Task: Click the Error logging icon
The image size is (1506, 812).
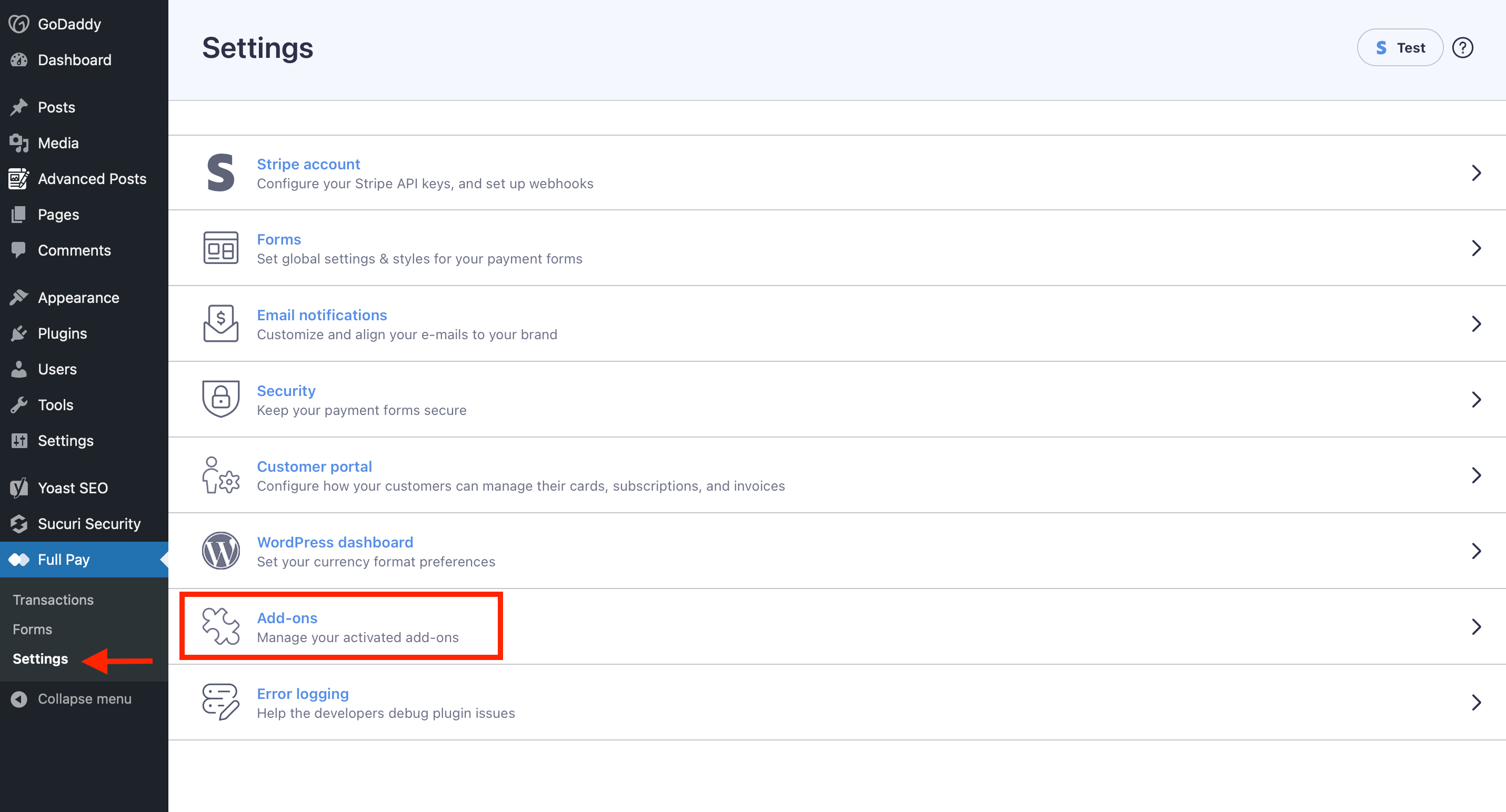Action: point(220,702)
